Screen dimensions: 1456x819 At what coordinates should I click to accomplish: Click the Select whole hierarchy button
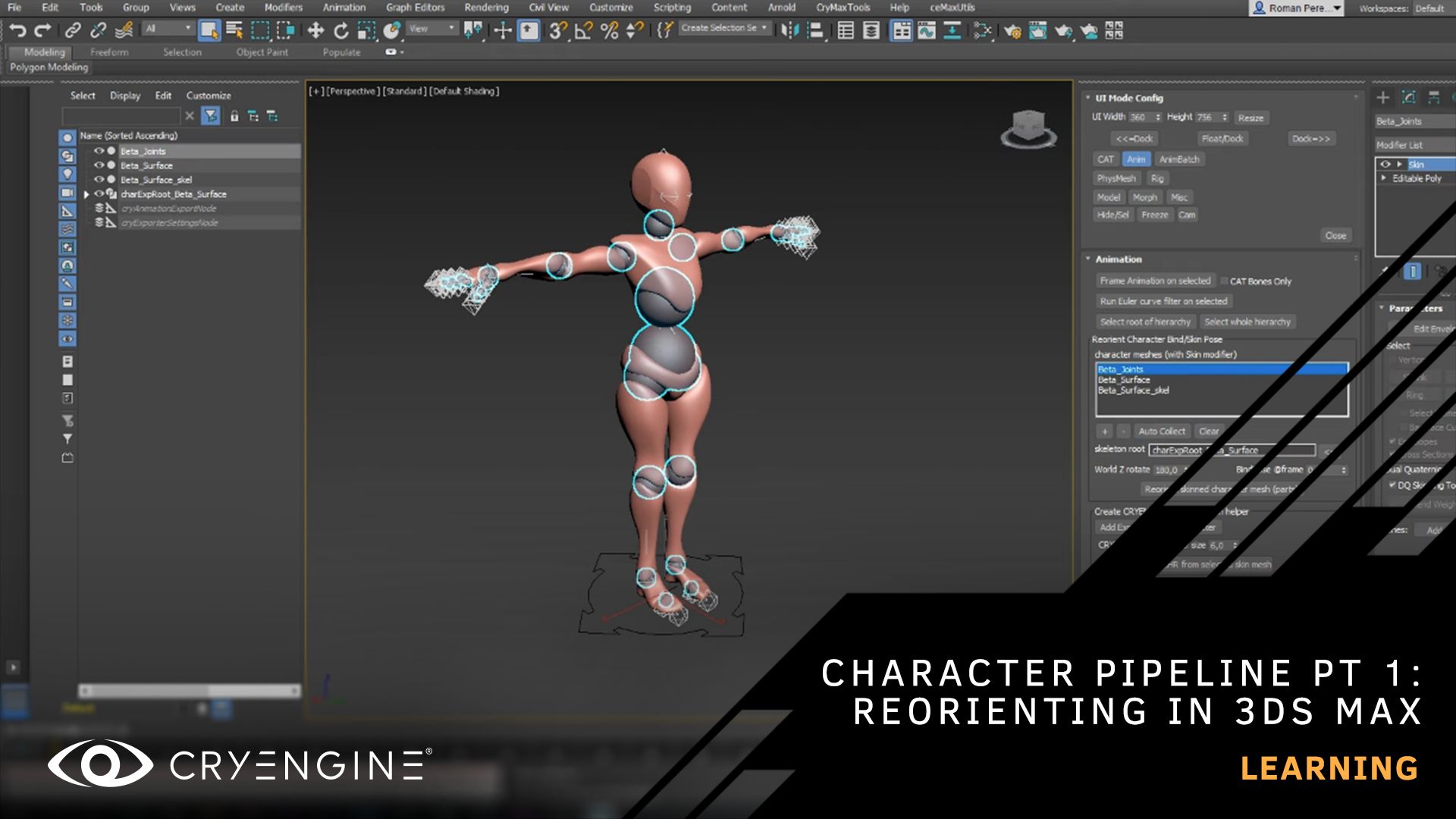point(1247,322)
